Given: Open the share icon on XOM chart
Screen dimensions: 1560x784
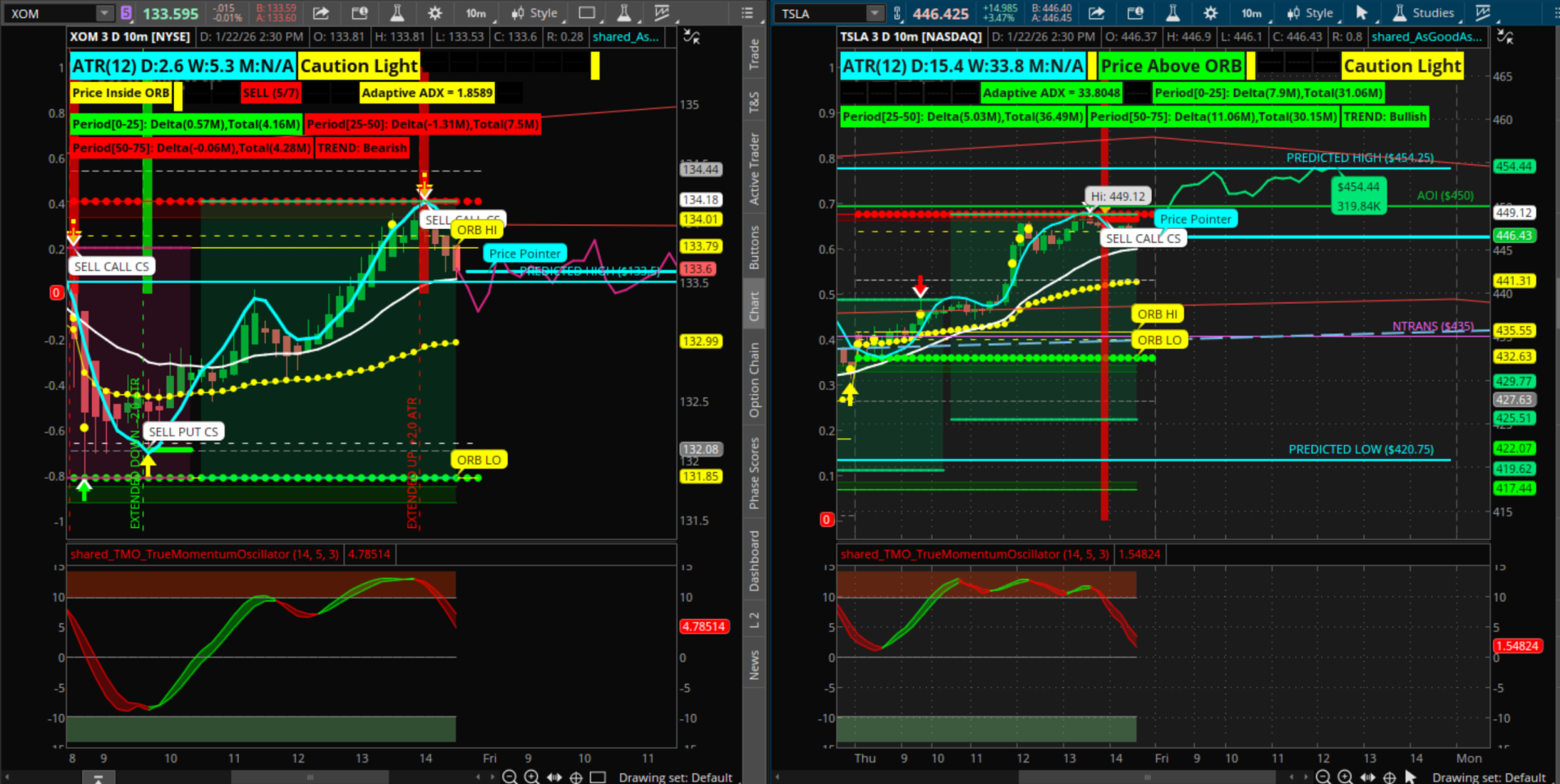Looking at the screenshot, I should pyautogui.click(x=321, y=13).
